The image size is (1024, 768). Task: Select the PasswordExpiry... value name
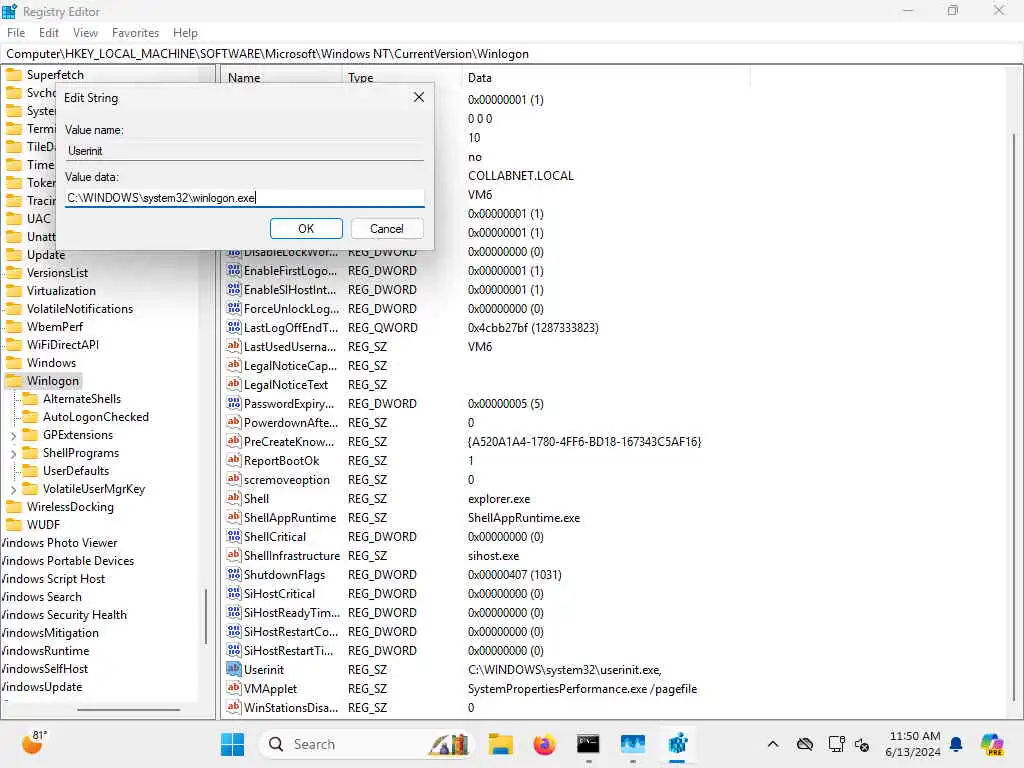pyautogui.click(x=289, y=404)
